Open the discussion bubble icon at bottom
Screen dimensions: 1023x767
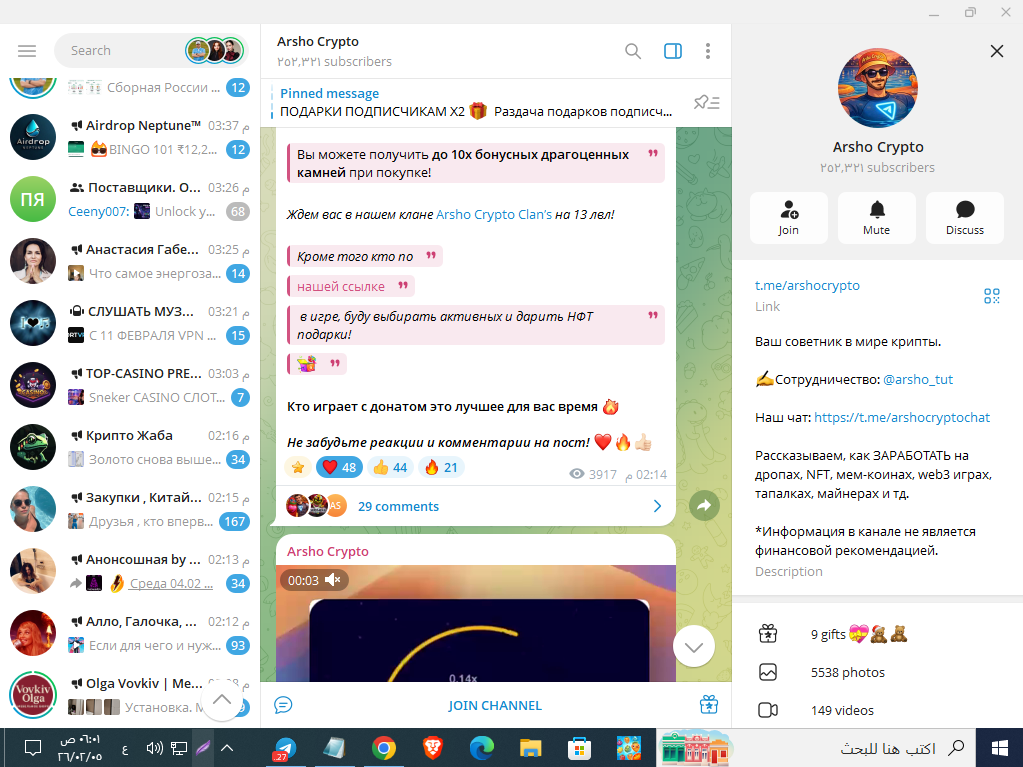click(283, 705)
